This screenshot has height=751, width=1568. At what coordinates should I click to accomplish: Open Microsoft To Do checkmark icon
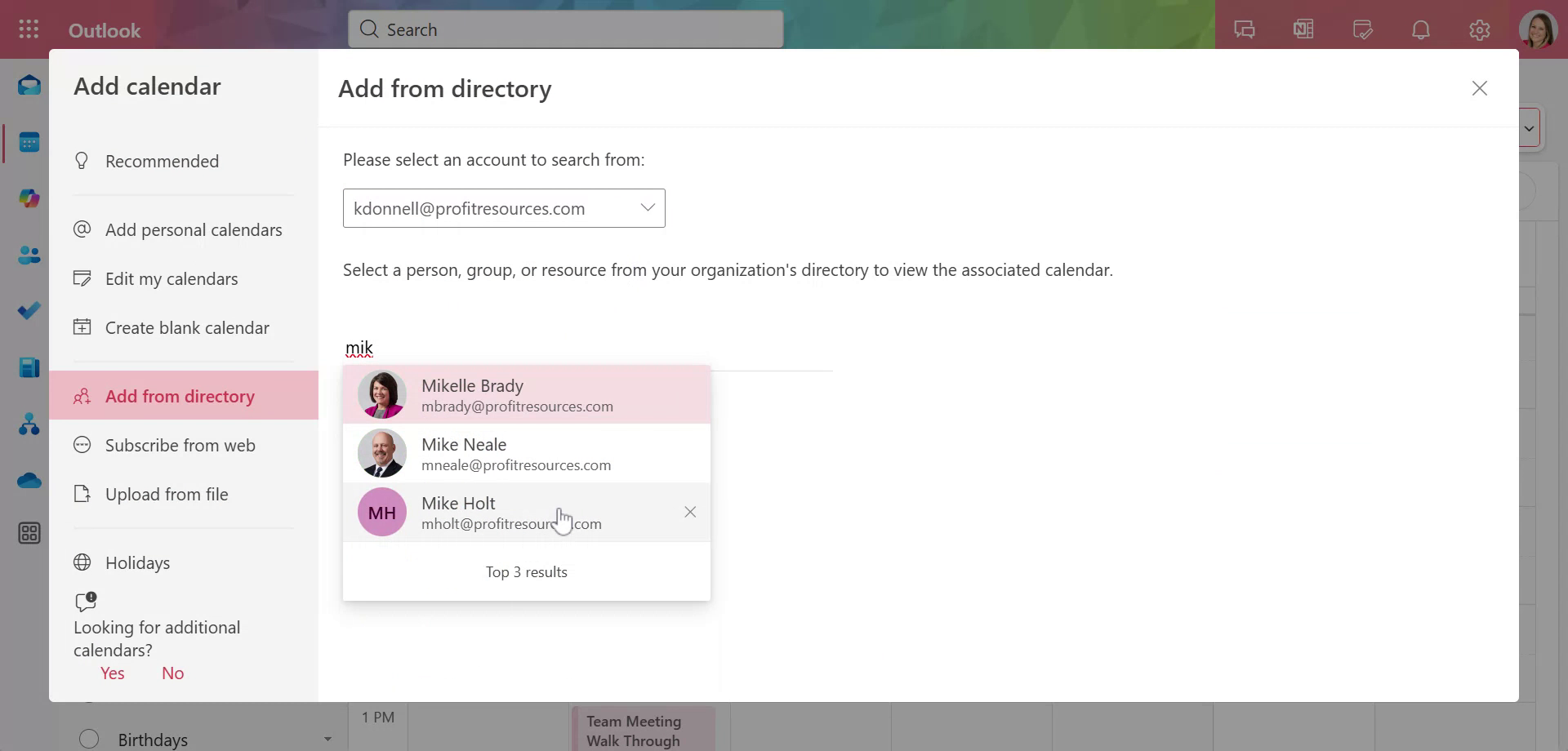click(x=29, y=310)
